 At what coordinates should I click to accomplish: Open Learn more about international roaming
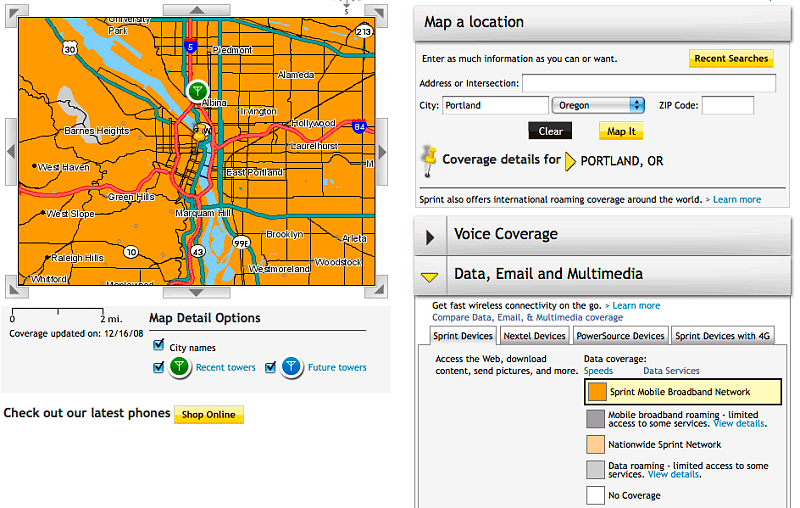737,199
